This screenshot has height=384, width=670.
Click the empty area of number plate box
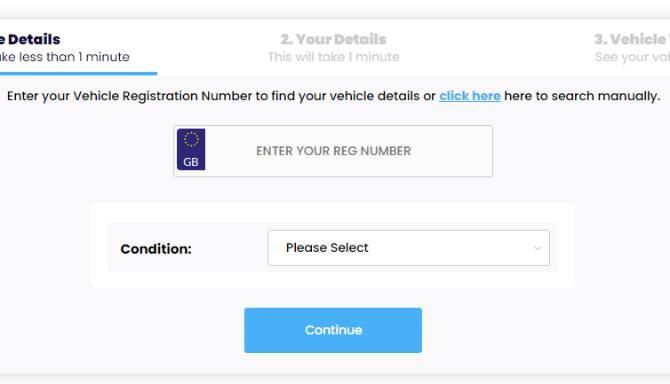click(x=453, y=151)
